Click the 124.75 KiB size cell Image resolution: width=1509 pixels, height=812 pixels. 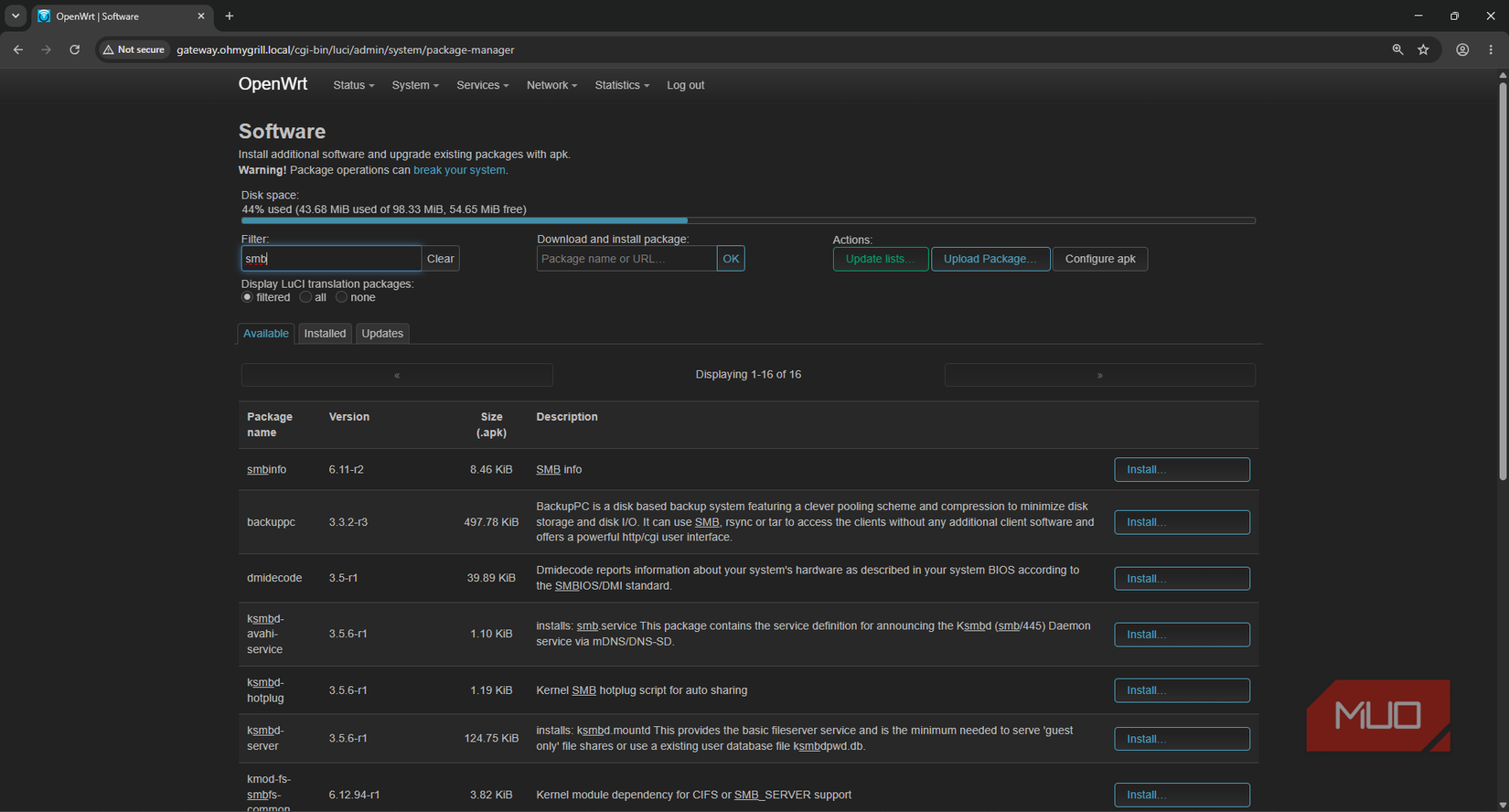click(491, 739)
